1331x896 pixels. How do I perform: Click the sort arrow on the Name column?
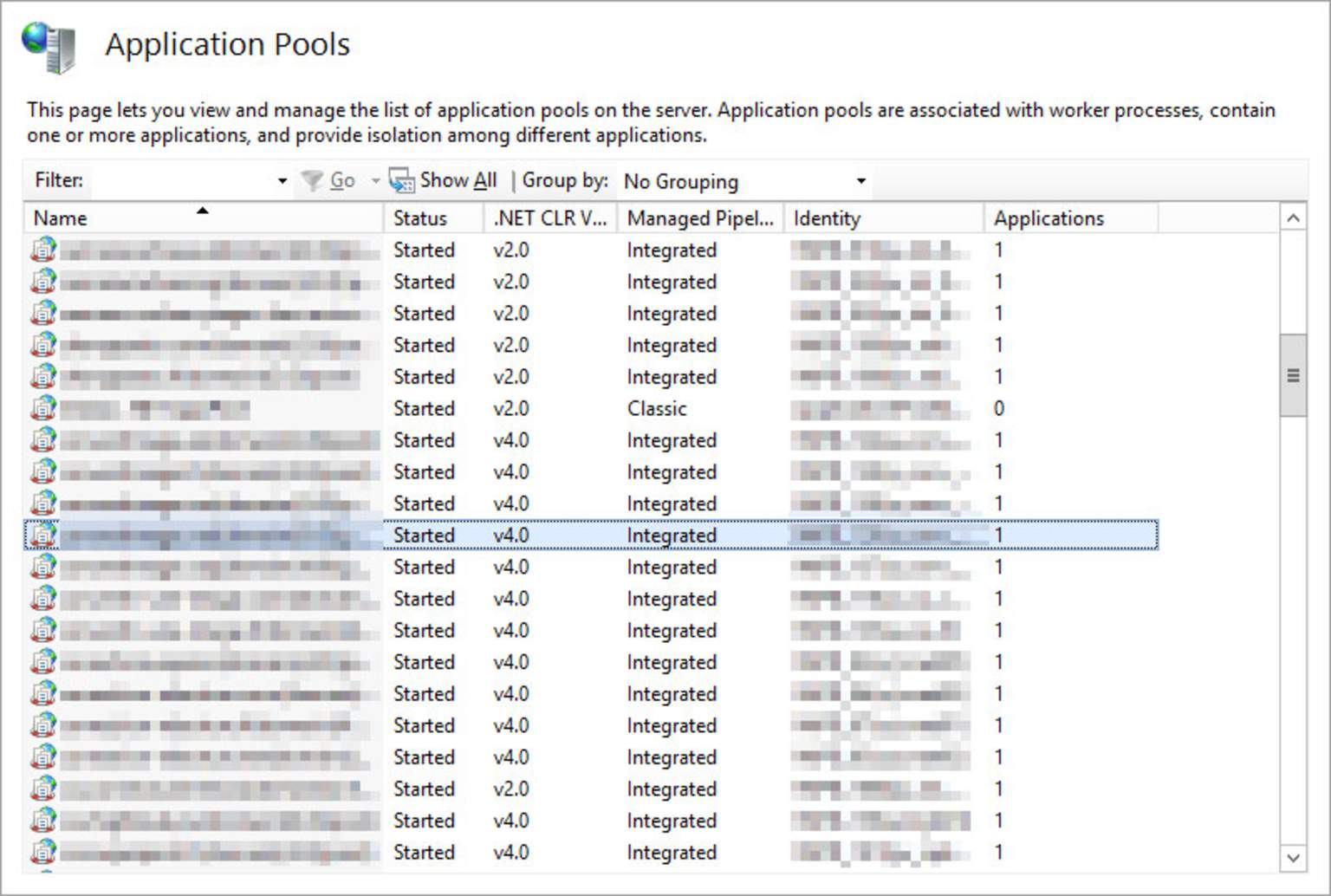(203, 211)
